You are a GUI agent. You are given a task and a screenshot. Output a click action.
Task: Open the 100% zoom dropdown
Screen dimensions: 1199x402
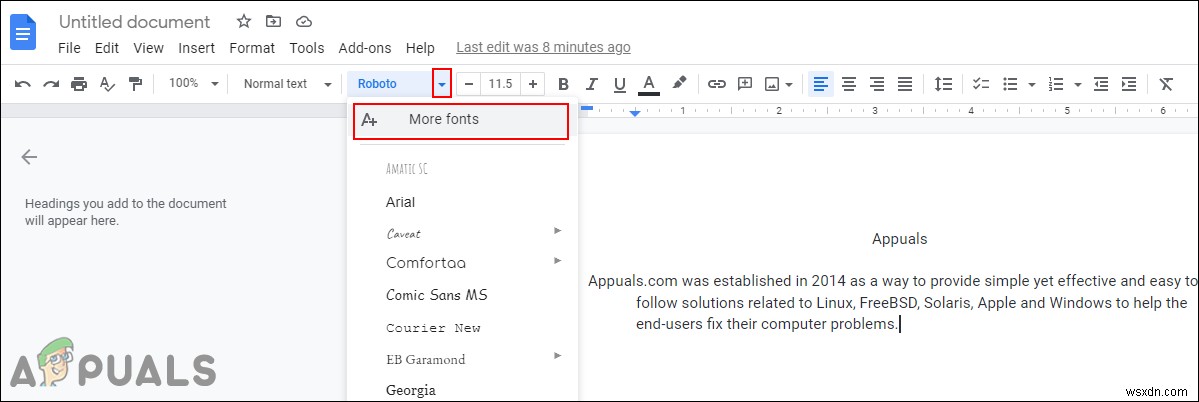click(194, 83)
